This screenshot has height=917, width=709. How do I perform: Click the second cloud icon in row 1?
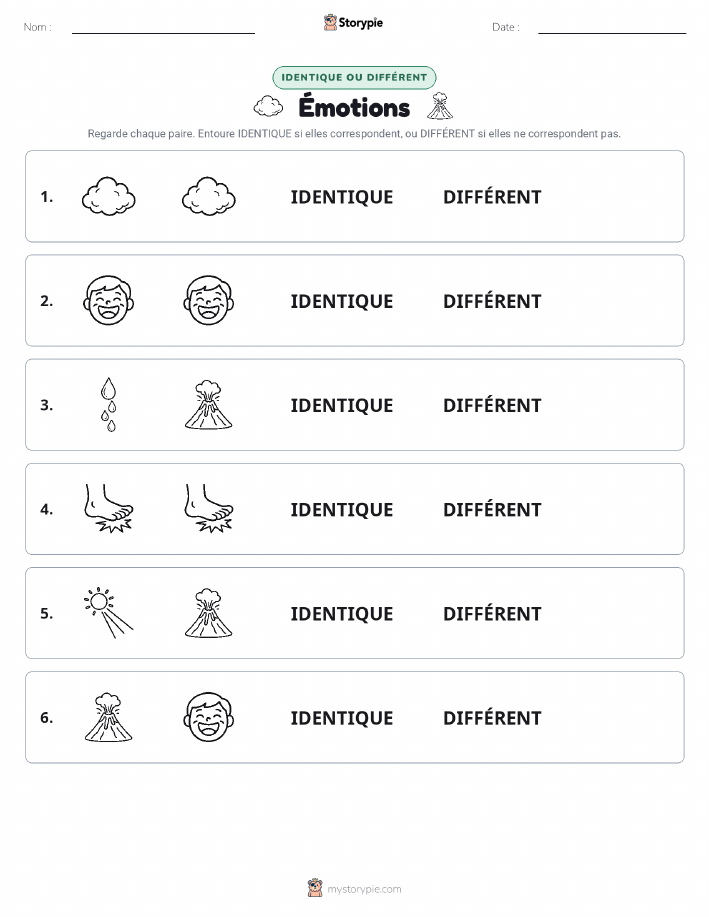[x=209, y=196]
